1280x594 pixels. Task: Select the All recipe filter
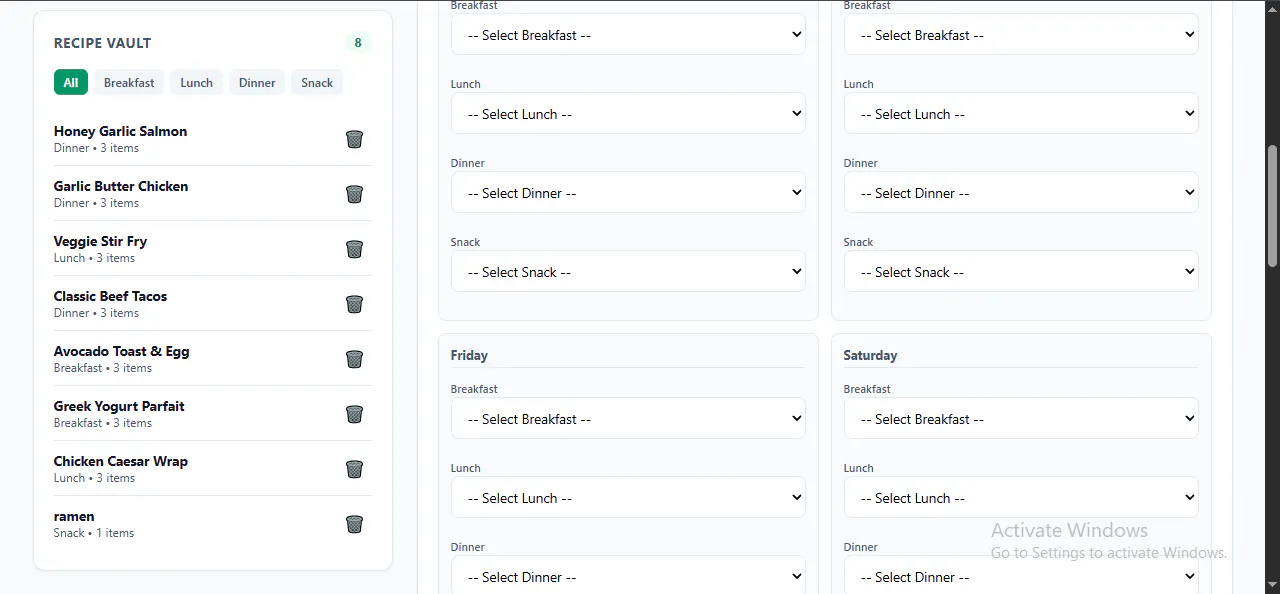71,82
